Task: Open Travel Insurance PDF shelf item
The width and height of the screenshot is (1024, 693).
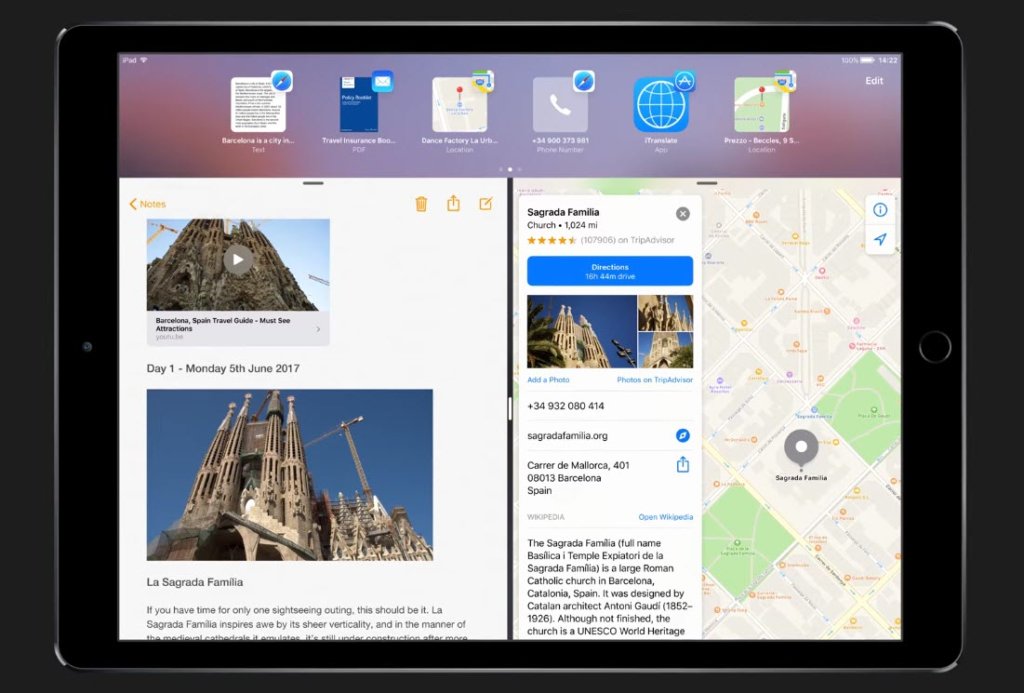Action: (x=360, y=105)
